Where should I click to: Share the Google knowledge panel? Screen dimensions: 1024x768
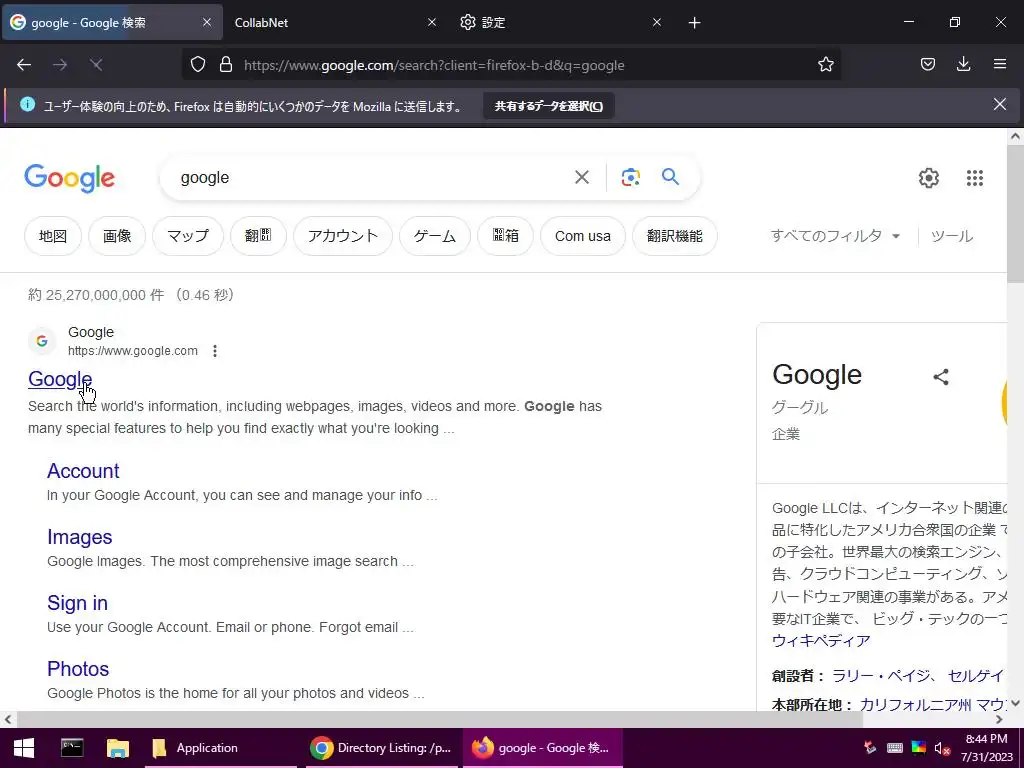pos(940,377)
